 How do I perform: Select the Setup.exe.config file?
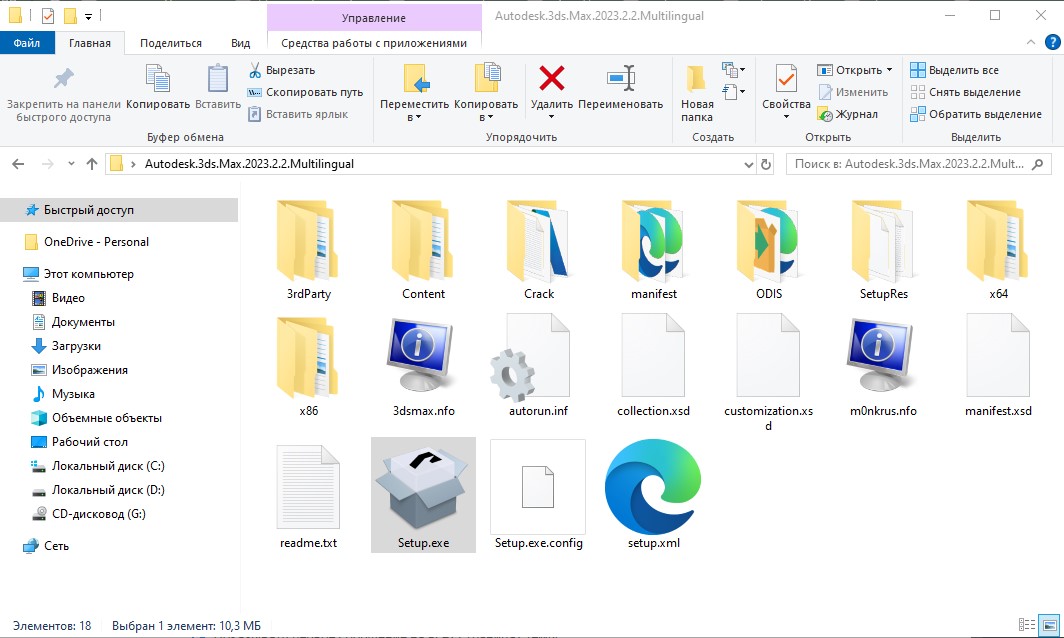click(539, 495)
